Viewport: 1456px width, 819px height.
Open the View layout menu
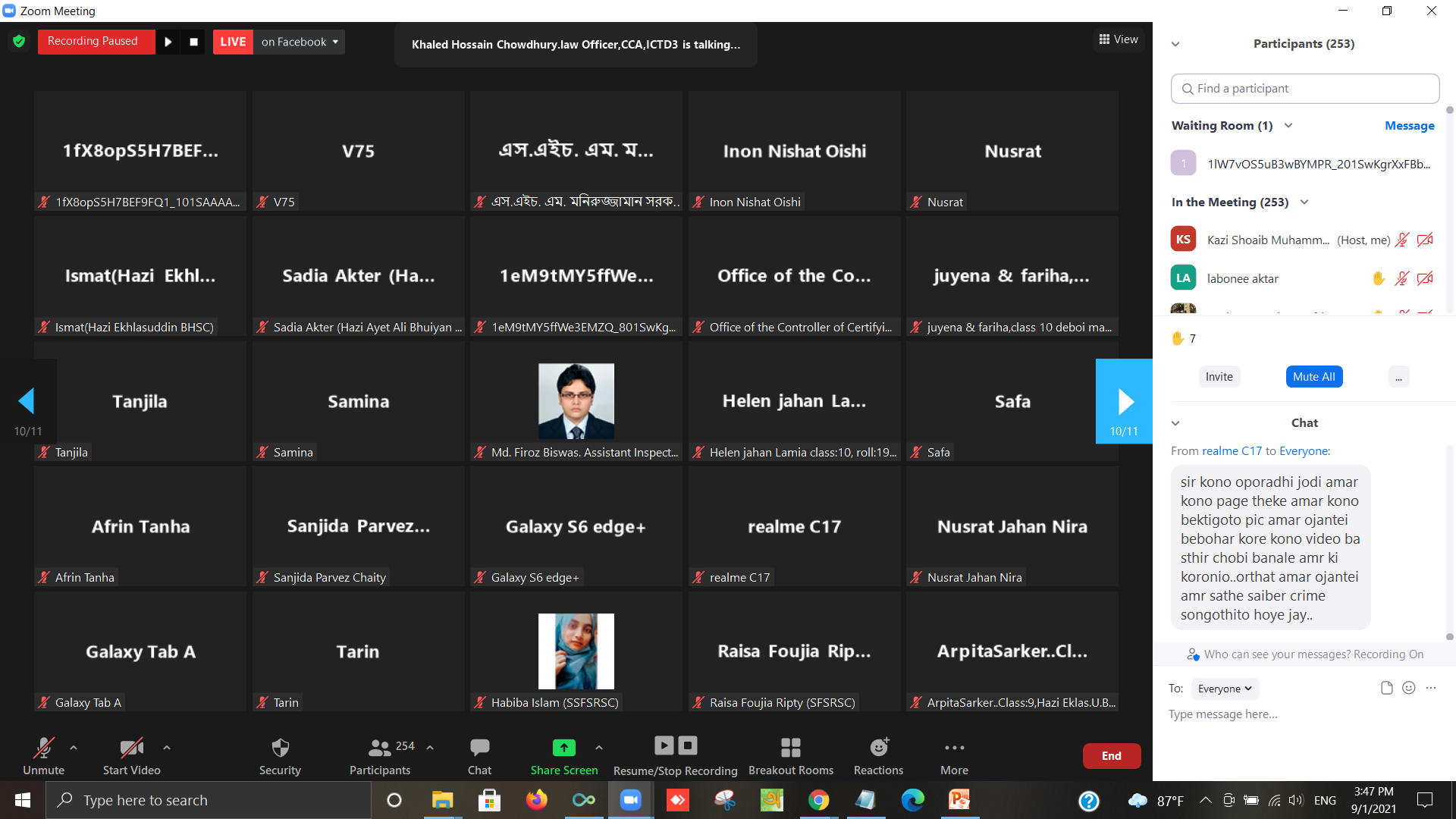click(1119, 39)
